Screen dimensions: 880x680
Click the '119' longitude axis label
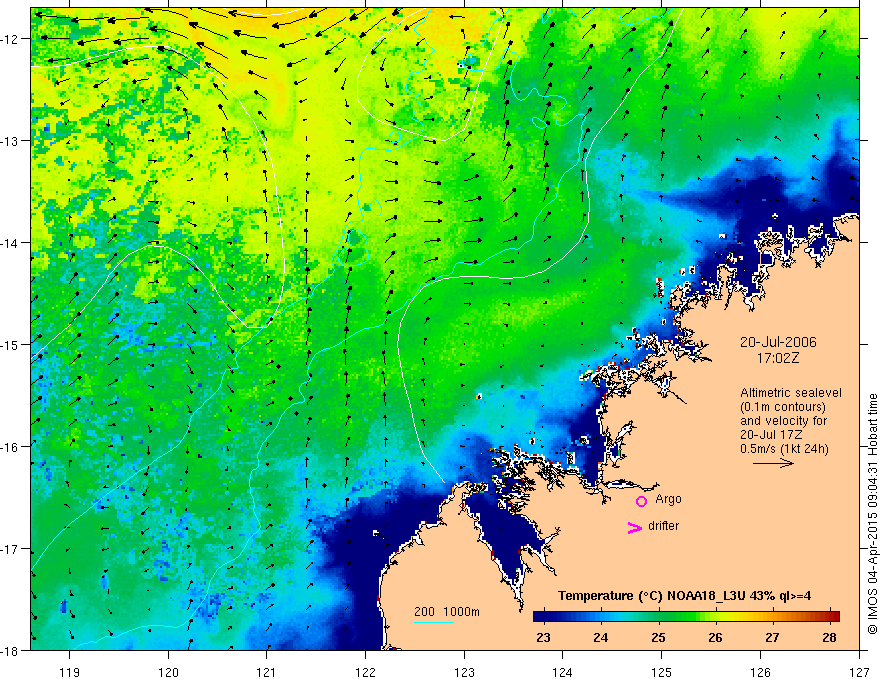(70, 672)
